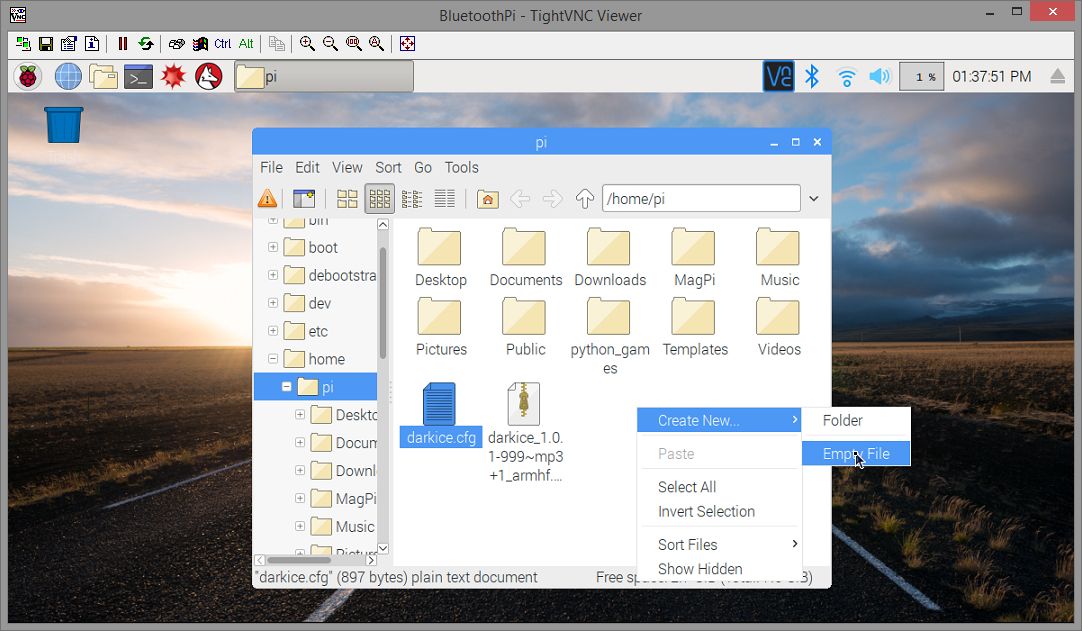
Task: Refresh the TightVNC screen
Action: pyautogui.click(x=146, y=44)
